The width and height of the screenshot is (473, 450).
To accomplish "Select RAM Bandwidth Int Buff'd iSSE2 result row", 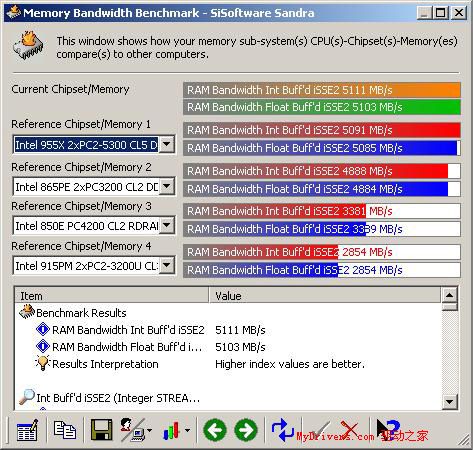I will pos(227,330).
